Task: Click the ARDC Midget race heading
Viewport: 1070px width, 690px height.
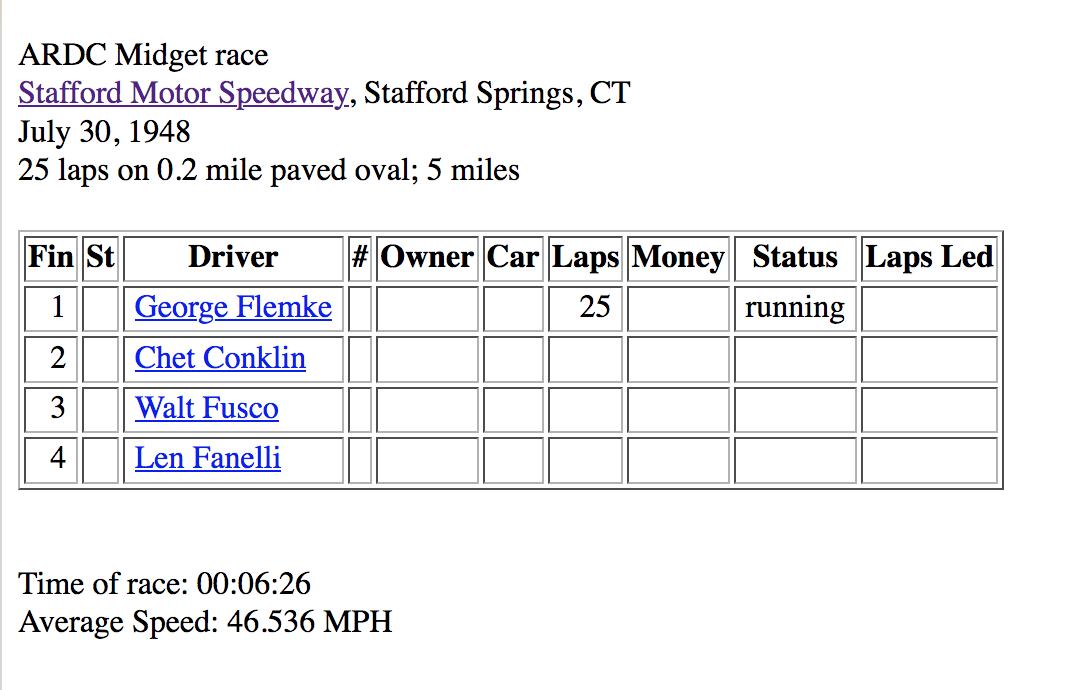Action: tap(143, 55)
